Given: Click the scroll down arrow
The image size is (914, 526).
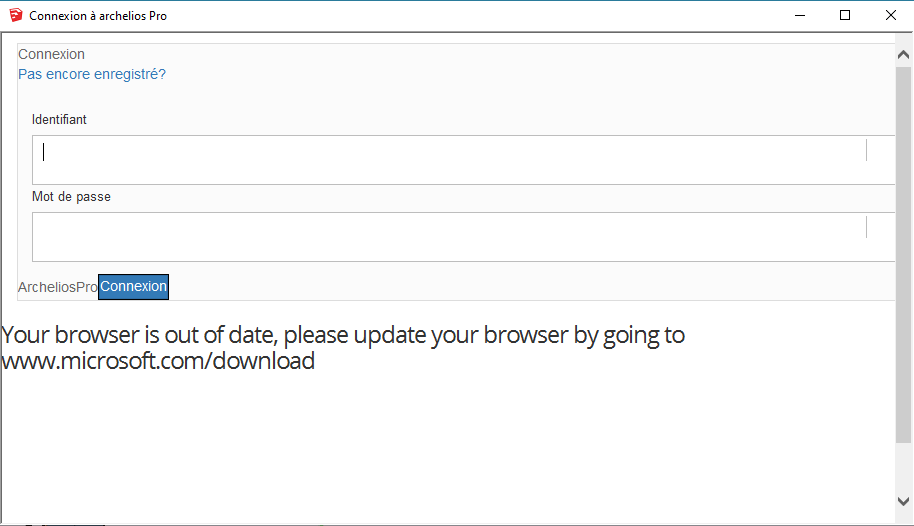Looking at the screenshot, I should (x=904, y=501).
